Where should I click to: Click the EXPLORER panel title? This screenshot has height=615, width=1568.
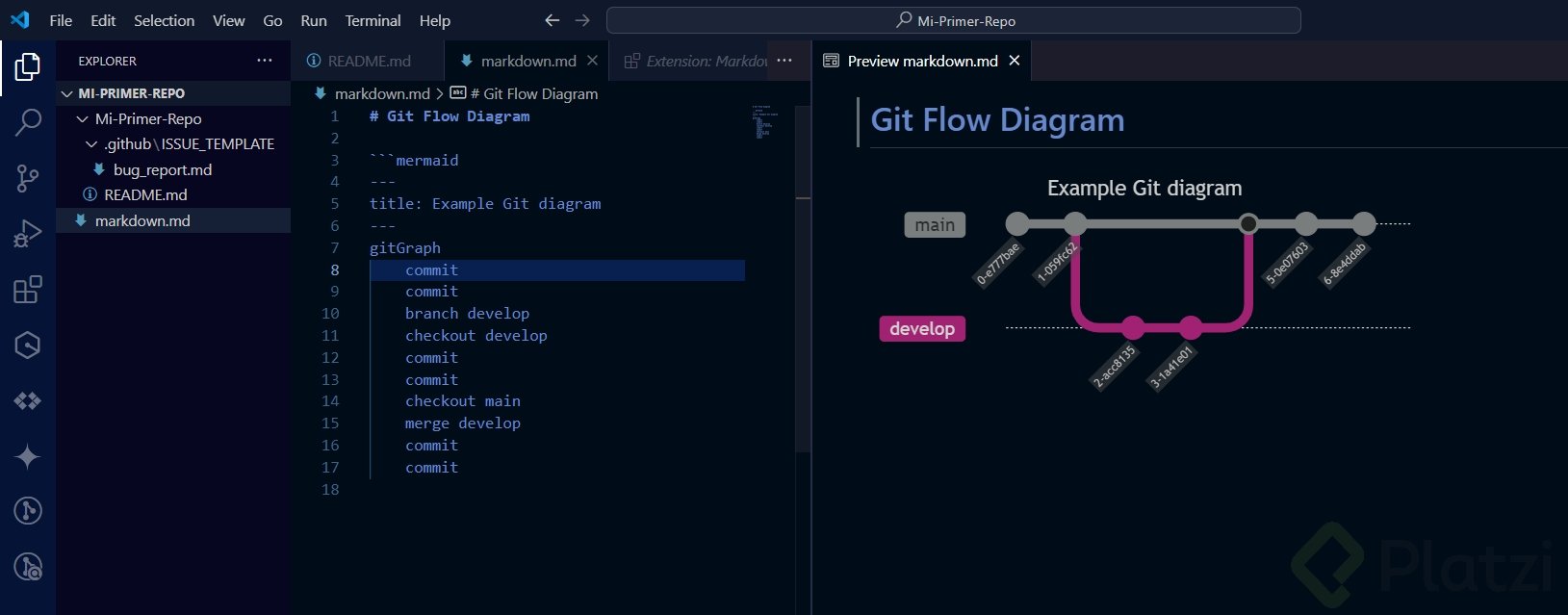tap(107, 61)
